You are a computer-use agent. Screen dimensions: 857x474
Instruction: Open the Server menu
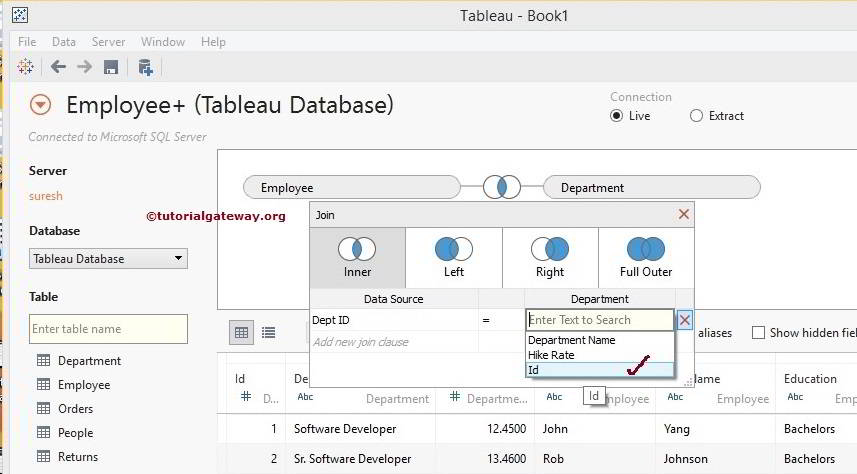tap(108, 42)
